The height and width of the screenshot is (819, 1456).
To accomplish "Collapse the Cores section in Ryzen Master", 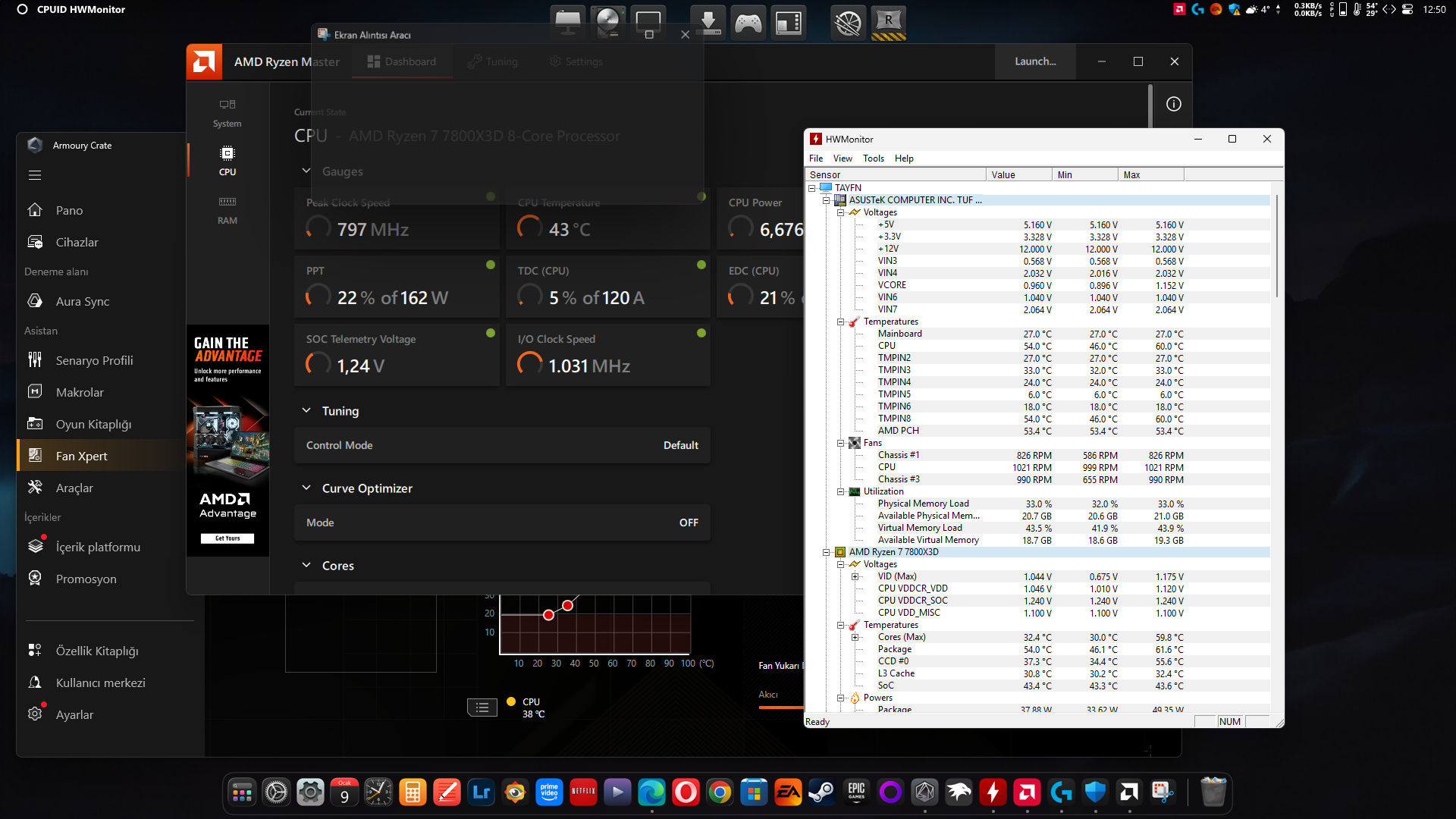I will pyautogui.click(x=306, y=565).
